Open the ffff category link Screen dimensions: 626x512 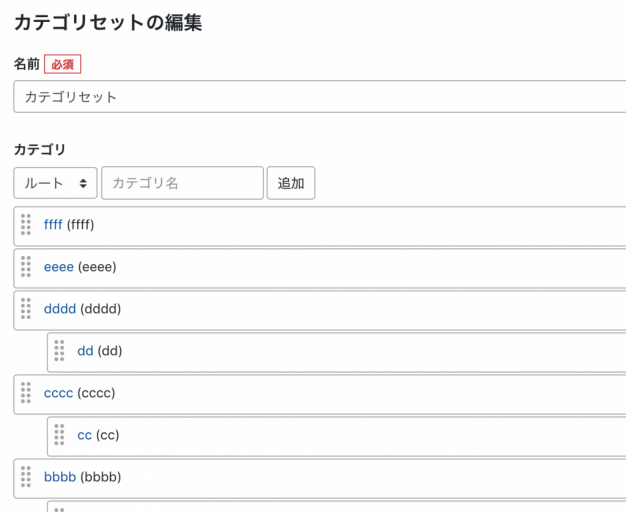53,225
